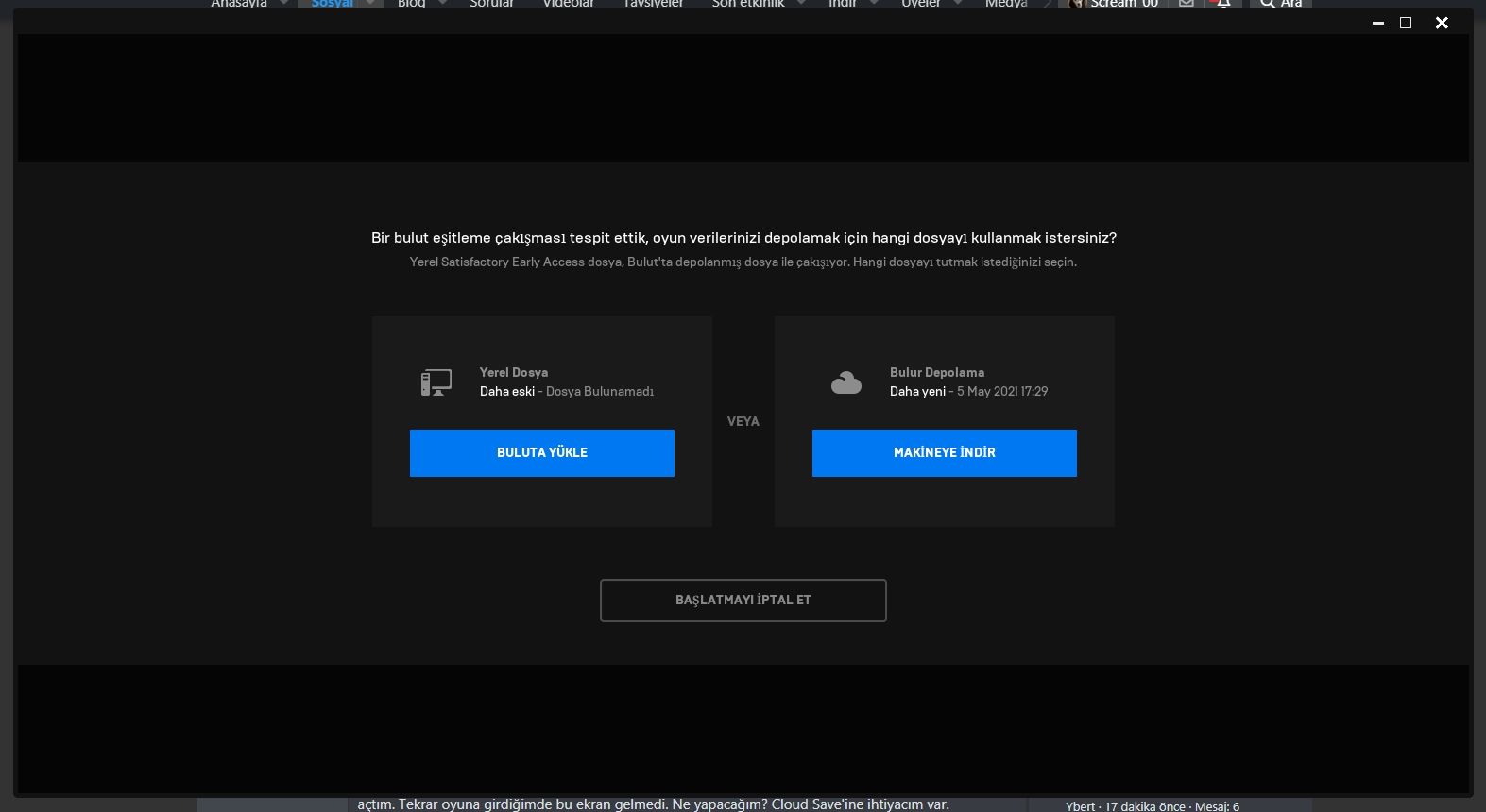Open Anasayfa in the background forum

tap(239, 4)
